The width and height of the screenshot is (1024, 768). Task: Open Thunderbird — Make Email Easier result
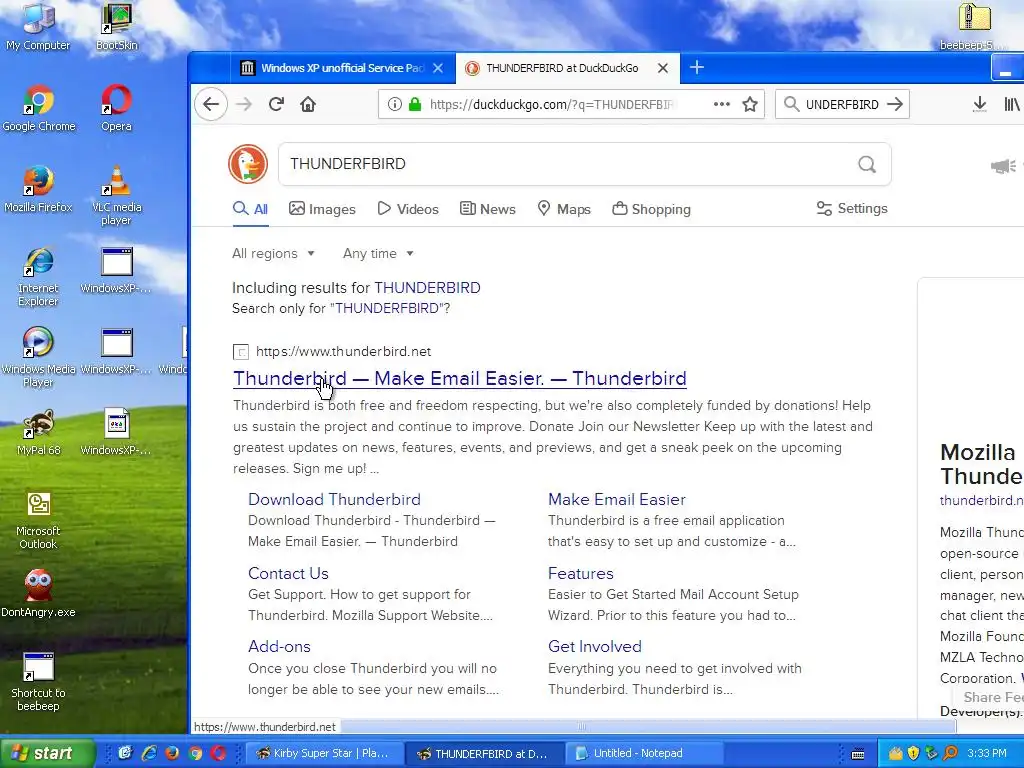tap(460, 378)
